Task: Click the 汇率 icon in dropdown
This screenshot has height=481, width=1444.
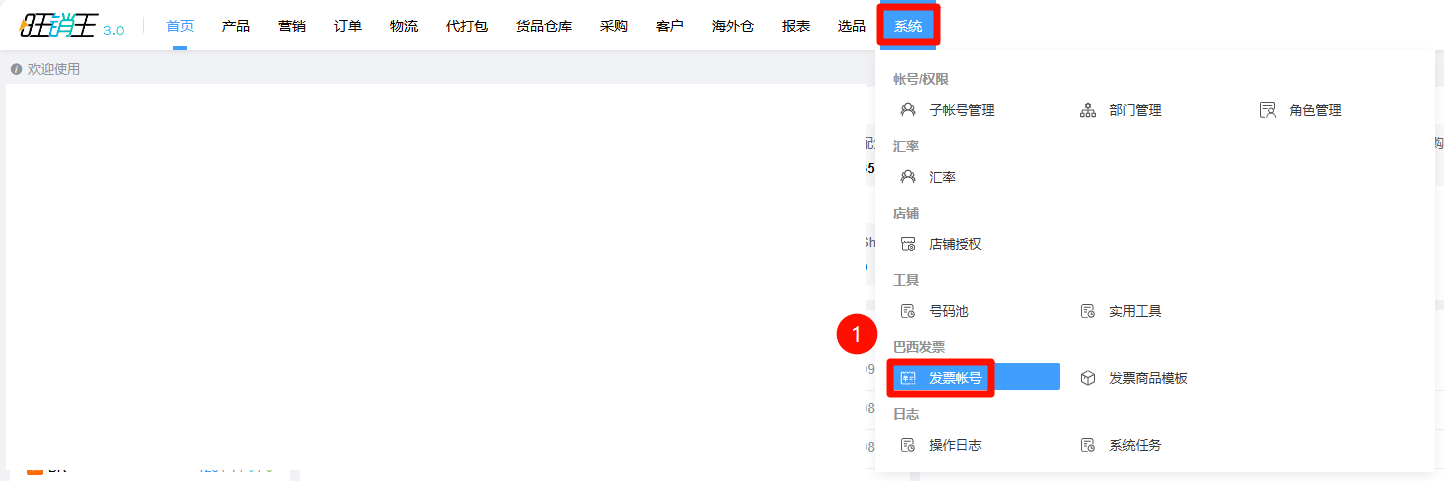Action: (908, 177)
